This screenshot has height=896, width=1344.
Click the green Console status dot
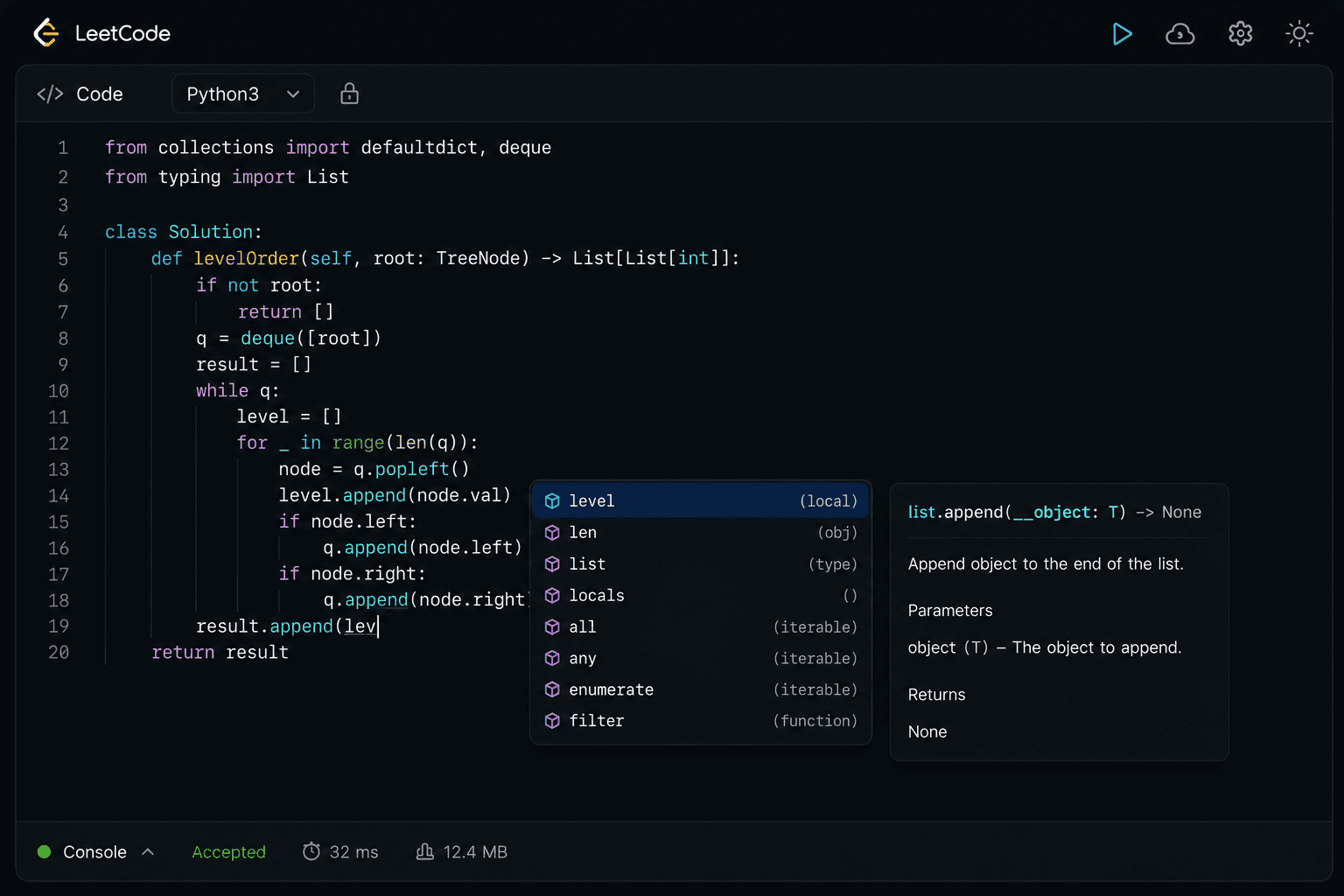(x=44, y=851)
